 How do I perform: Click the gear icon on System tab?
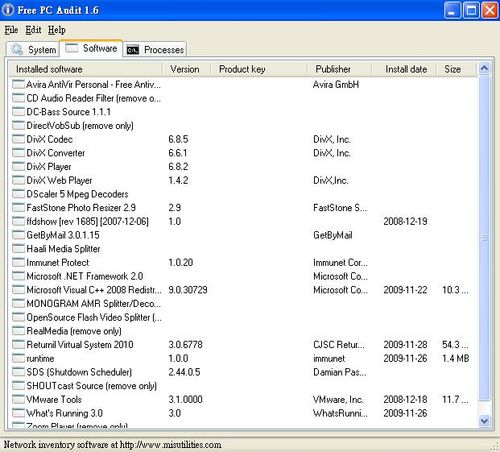[16, 50]
